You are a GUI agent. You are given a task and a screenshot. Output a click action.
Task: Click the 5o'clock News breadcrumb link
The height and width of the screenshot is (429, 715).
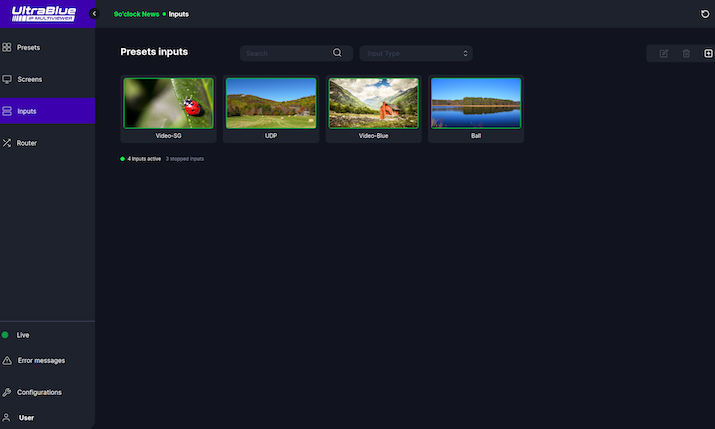click(x=136, y=14)
